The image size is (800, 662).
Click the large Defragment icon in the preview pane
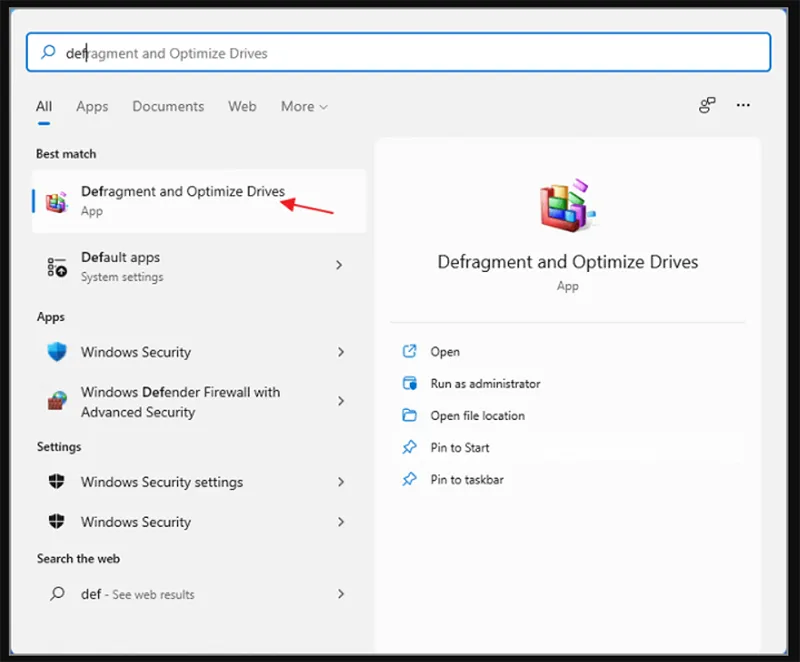coord(567,206)
